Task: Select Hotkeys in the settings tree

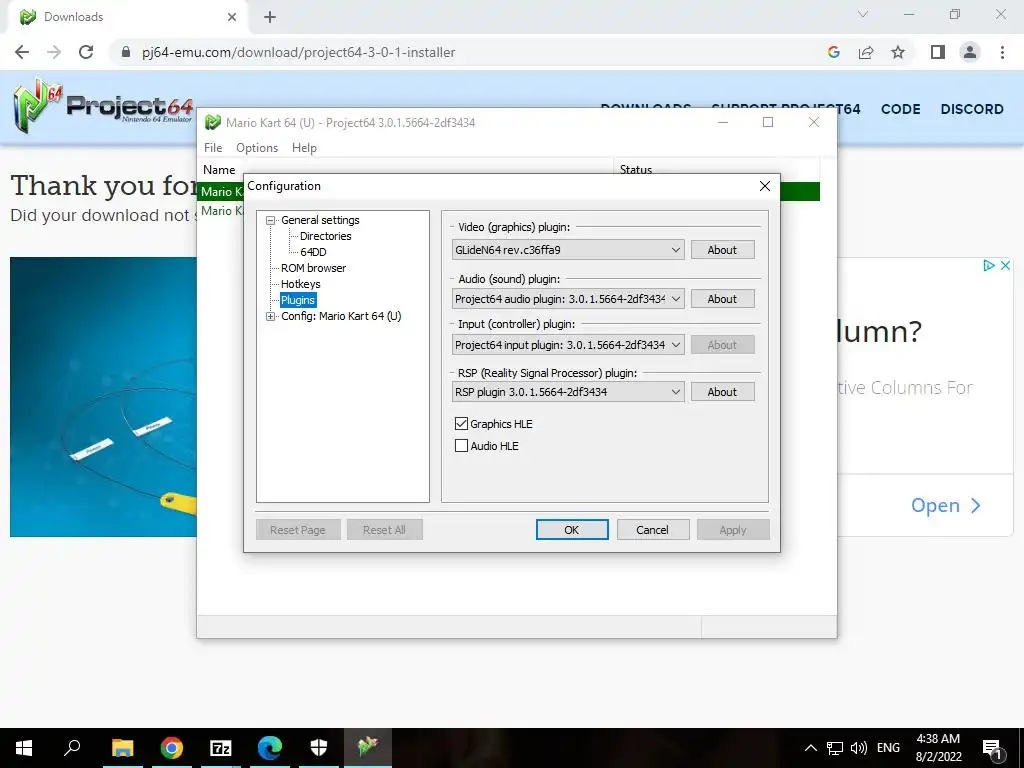Action: 300,284
